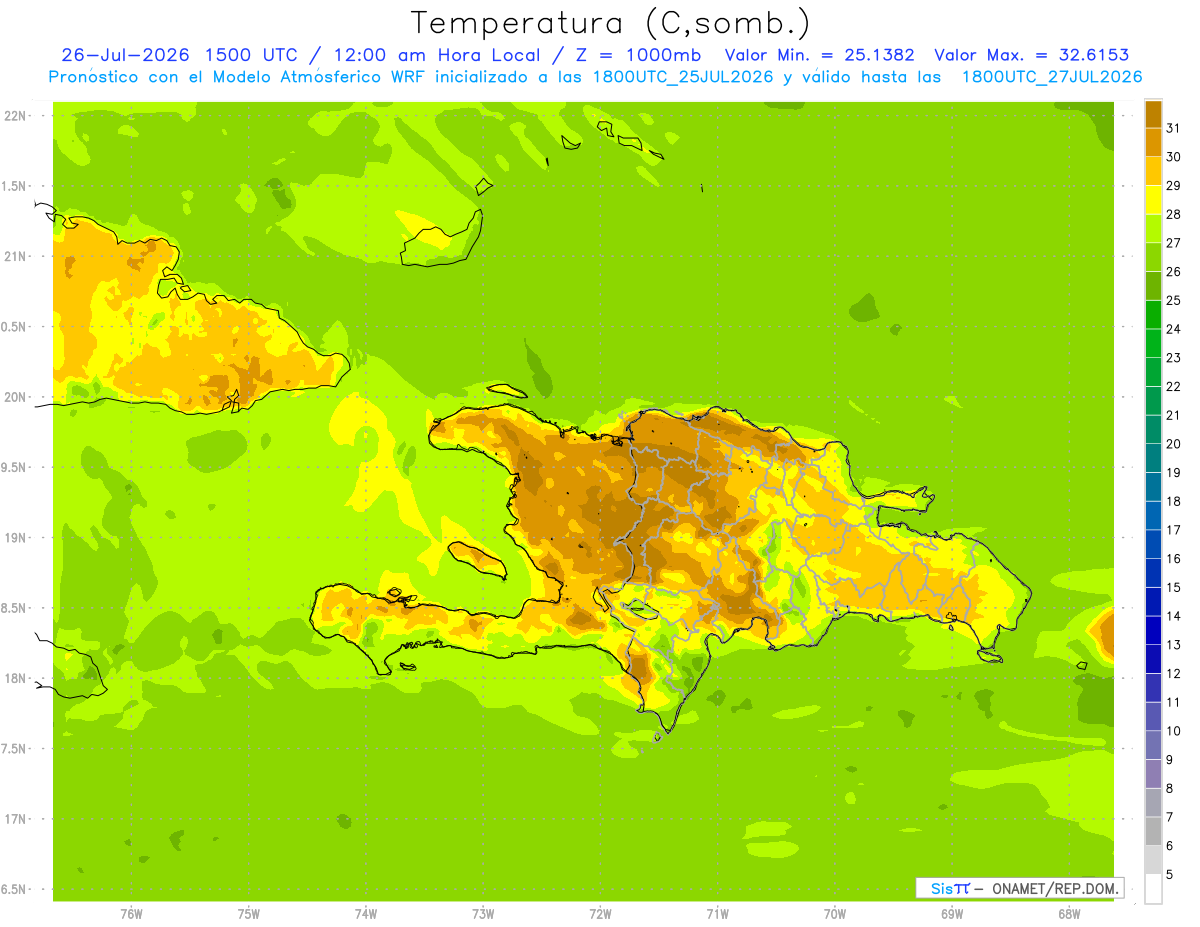Pick the legend swatch between 29 and 30
Screen dimensions: 1200x927
coord(1153,171)
